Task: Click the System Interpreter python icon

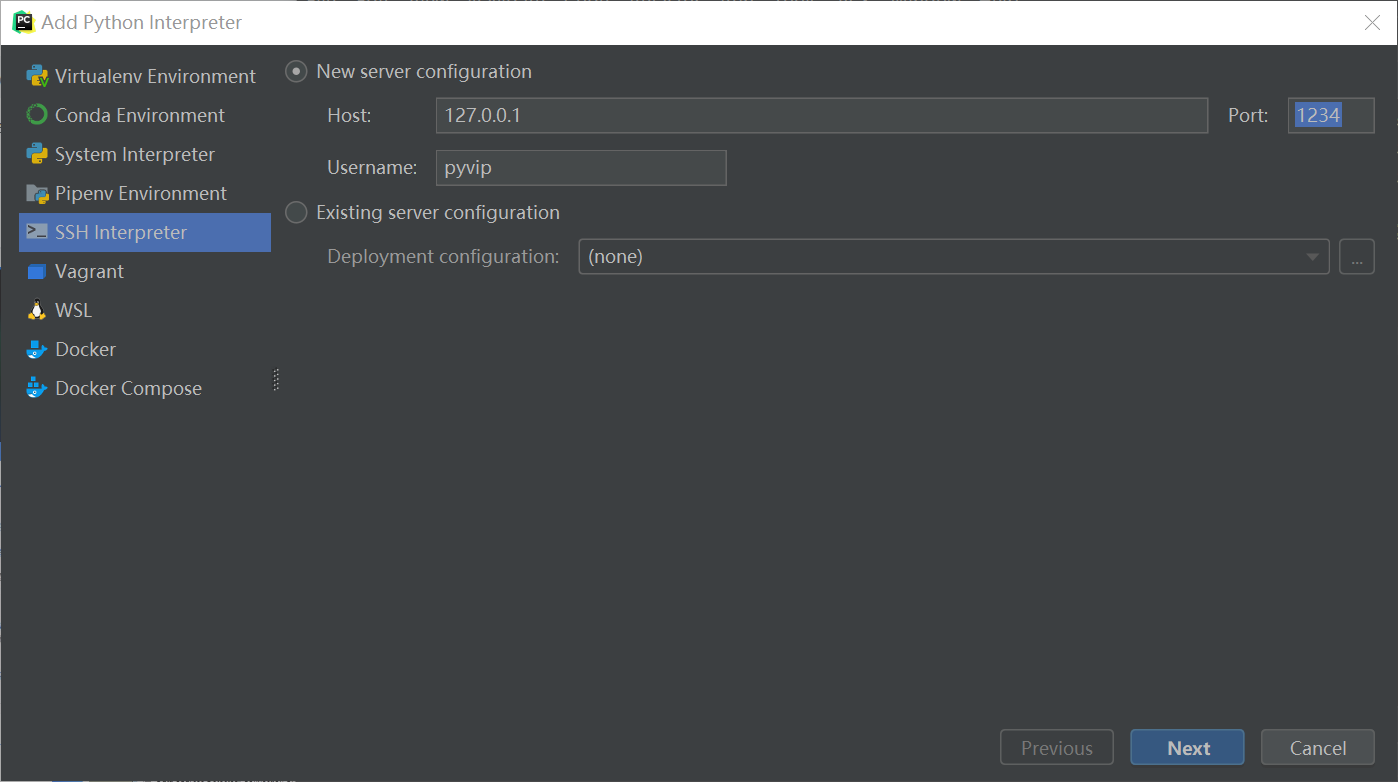Action: point(37,154)
